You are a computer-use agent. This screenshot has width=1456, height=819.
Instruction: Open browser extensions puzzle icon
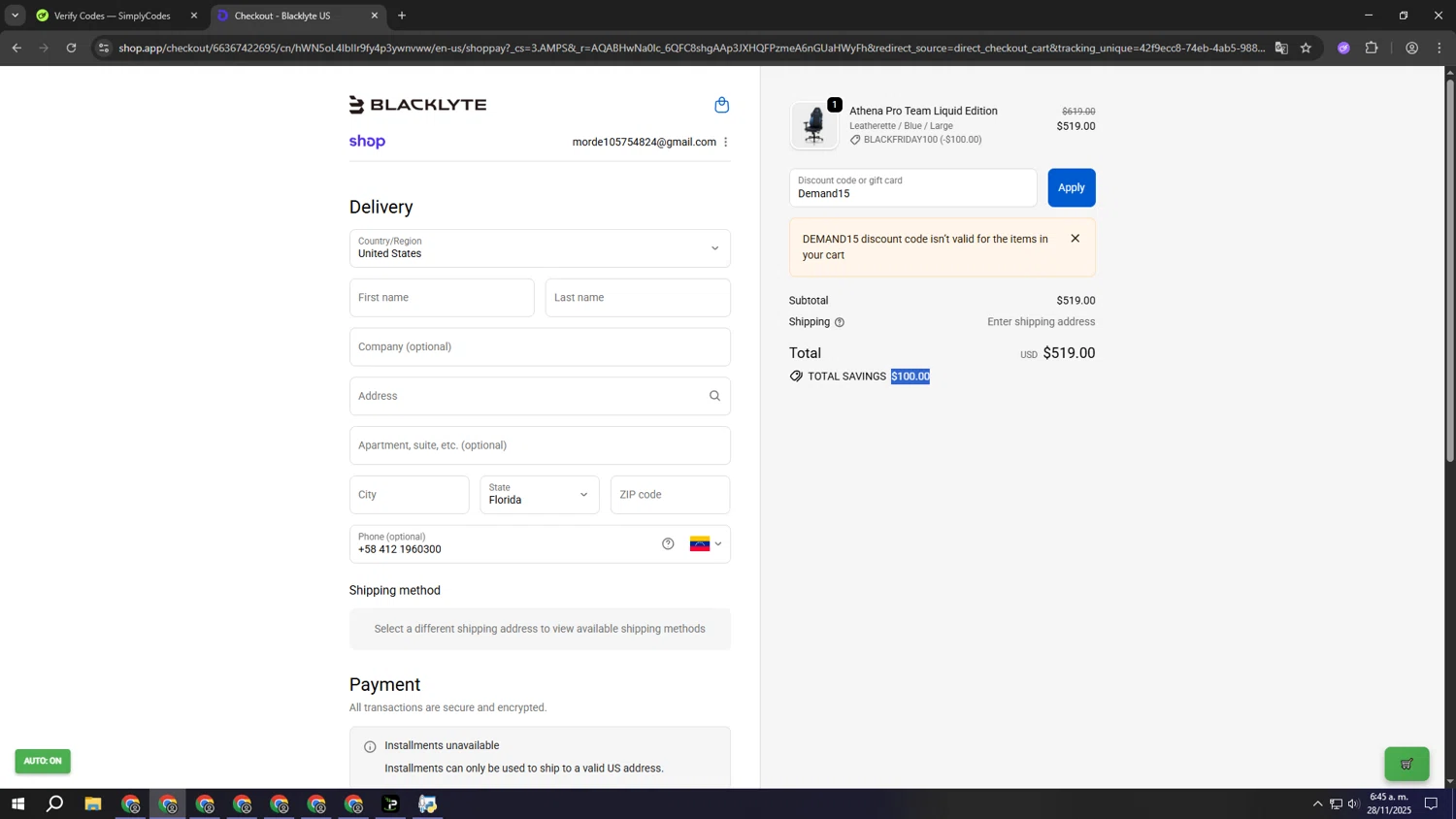(x=1372, y=48)
